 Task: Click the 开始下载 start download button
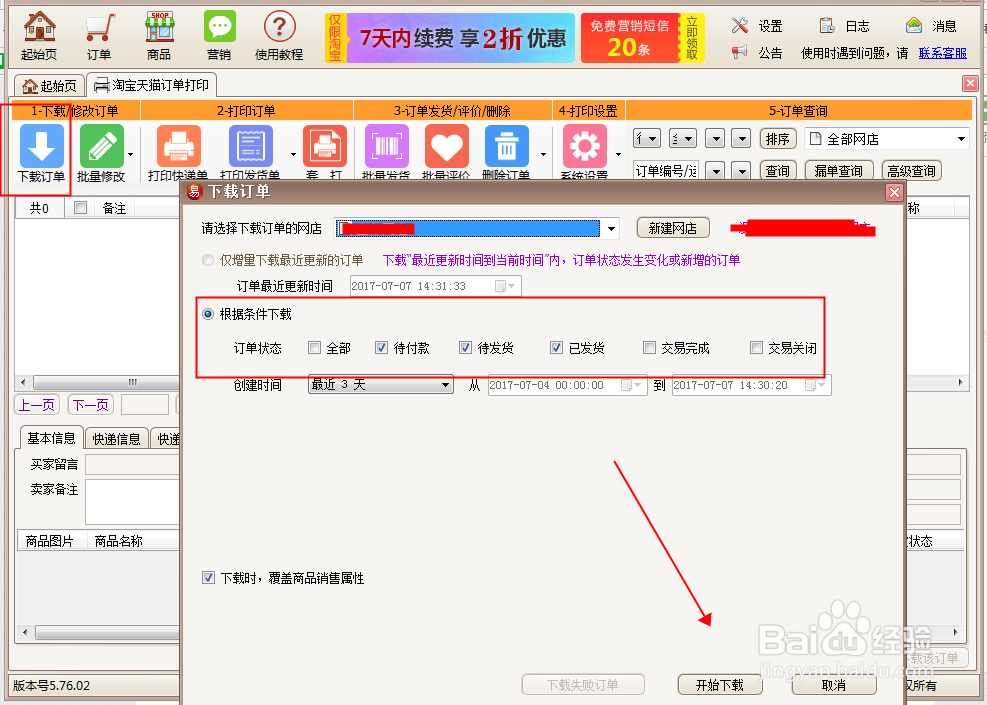(720, 684)
